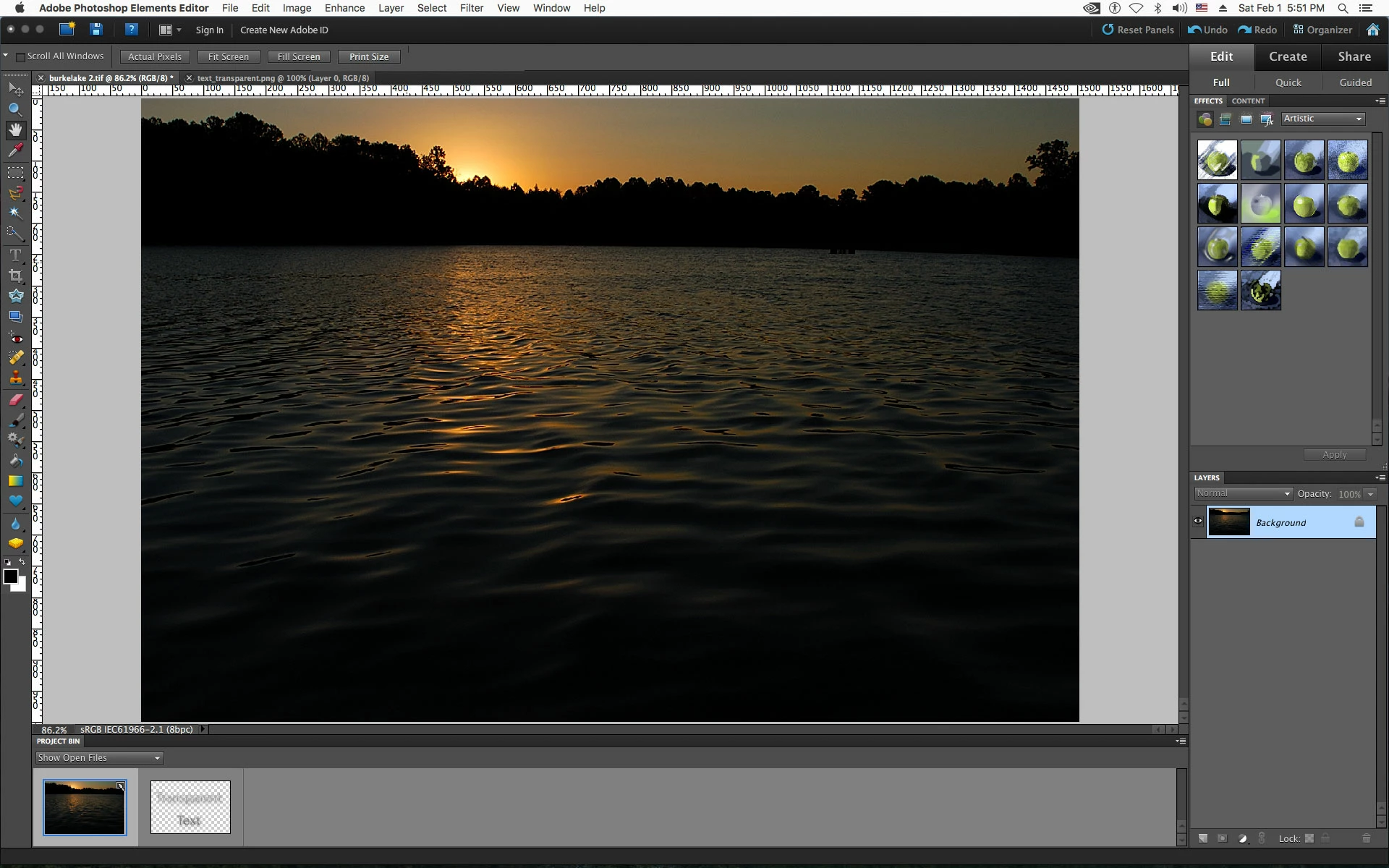1389x868 pixels.
Task: Select the Rectangular Marquee tool
Action: coord(15,173)
